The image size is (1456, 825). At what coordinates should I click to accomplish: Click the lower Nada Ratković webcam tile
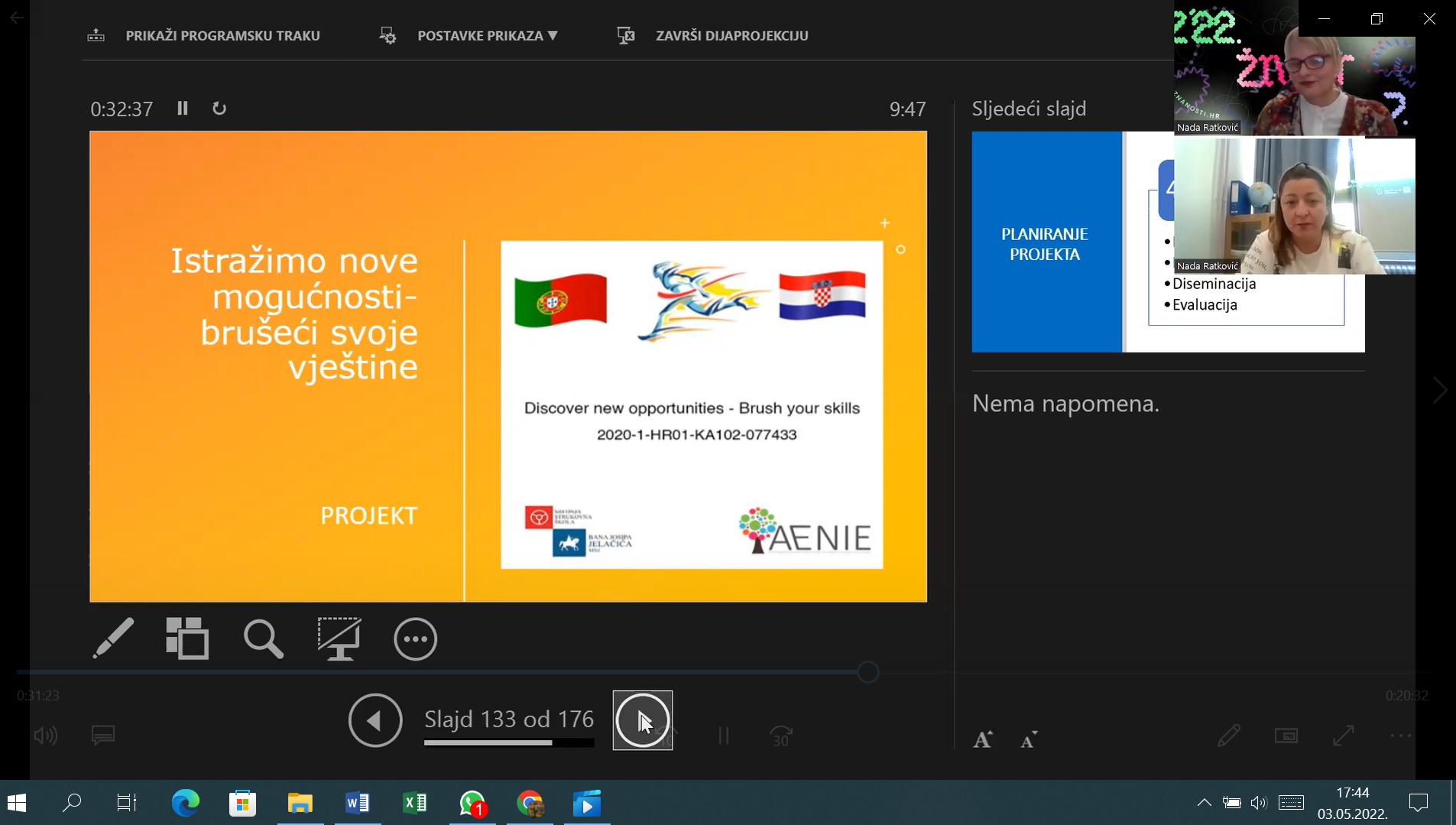click(x=1294, y=206)
